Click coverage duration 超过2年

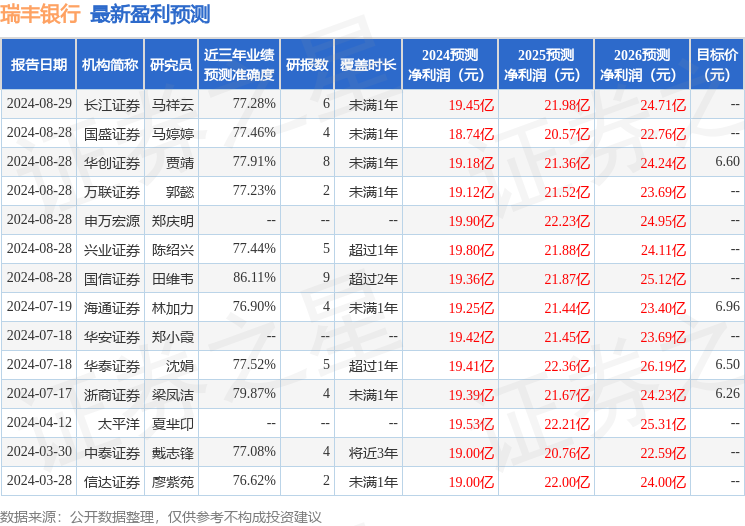point(373,279)
